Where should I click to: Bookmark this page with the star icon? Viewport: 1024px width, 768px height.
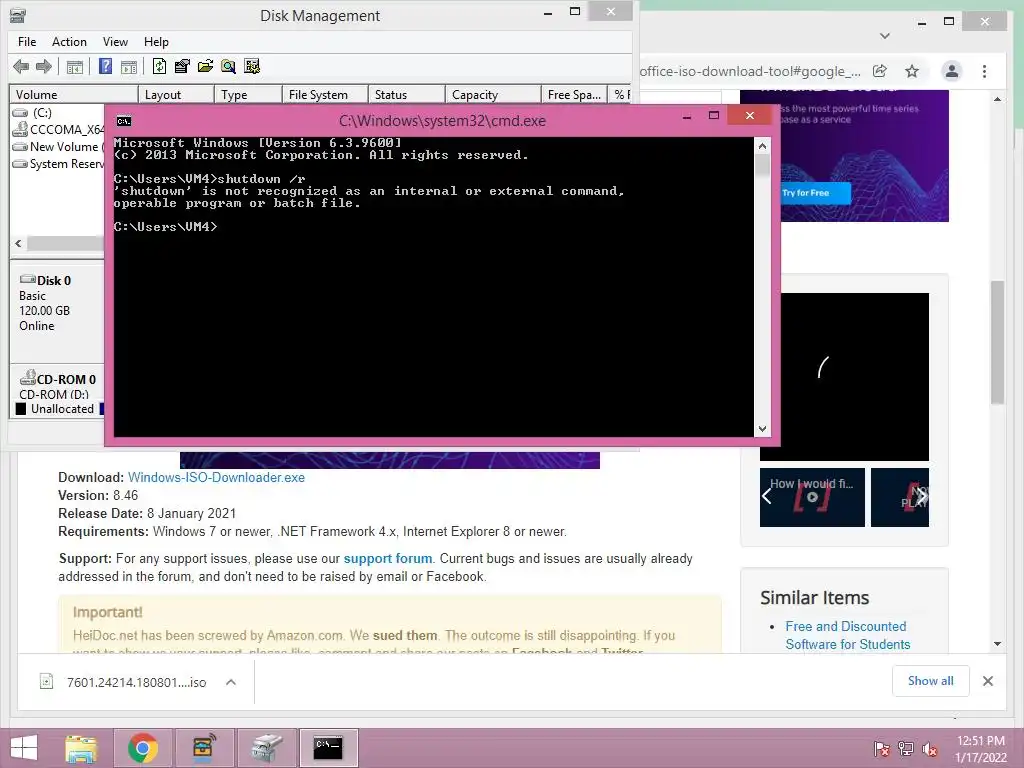coord(912,71)
